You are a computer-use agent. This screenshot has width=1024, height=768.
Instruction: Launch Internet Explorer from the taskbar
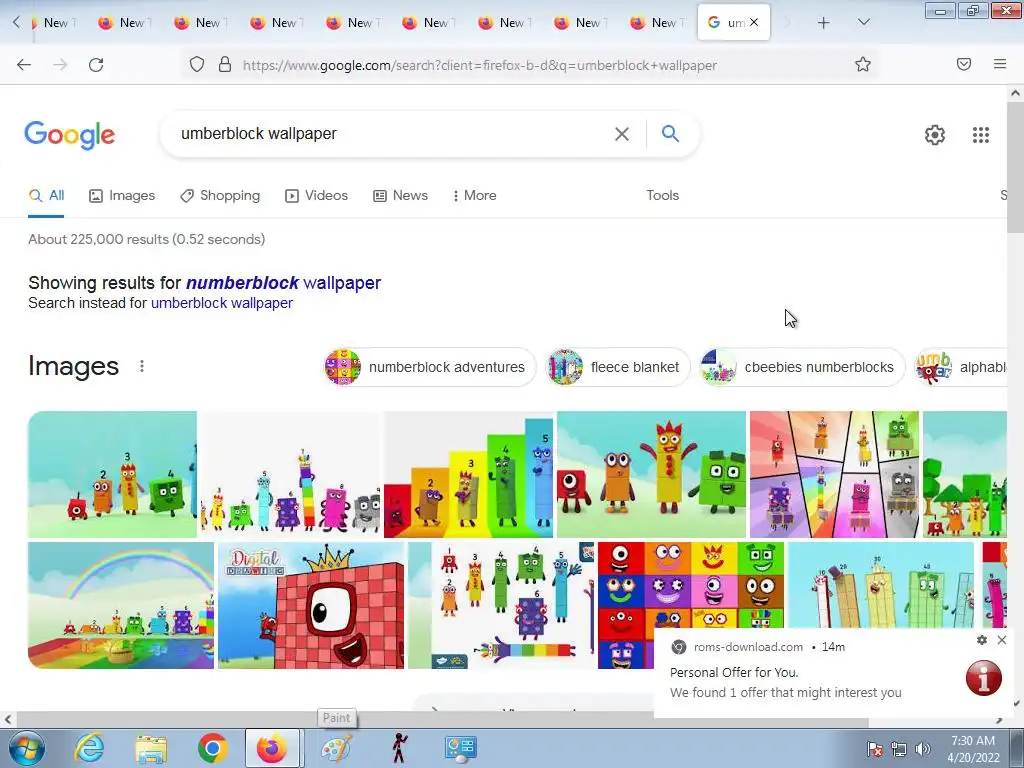(x=89, y=748)
